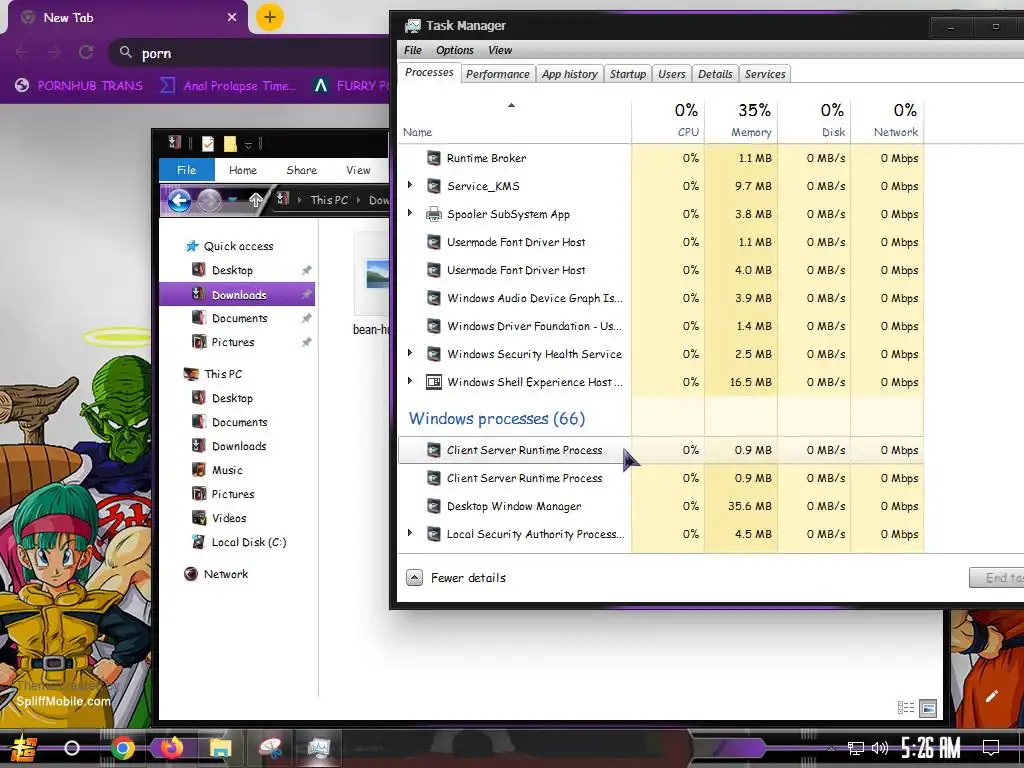The height and width of the screenshot is (768, 1024).
Task: Sort processes by the CPU column
Action: click(668, 119)
